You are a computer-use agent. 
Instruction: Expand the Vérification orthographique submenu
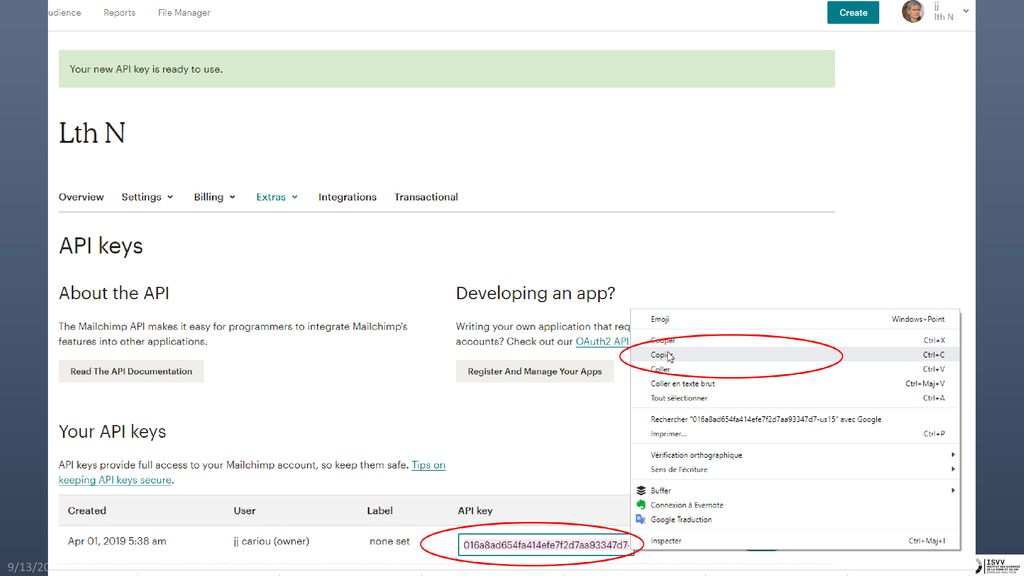(x=795, y=455)
